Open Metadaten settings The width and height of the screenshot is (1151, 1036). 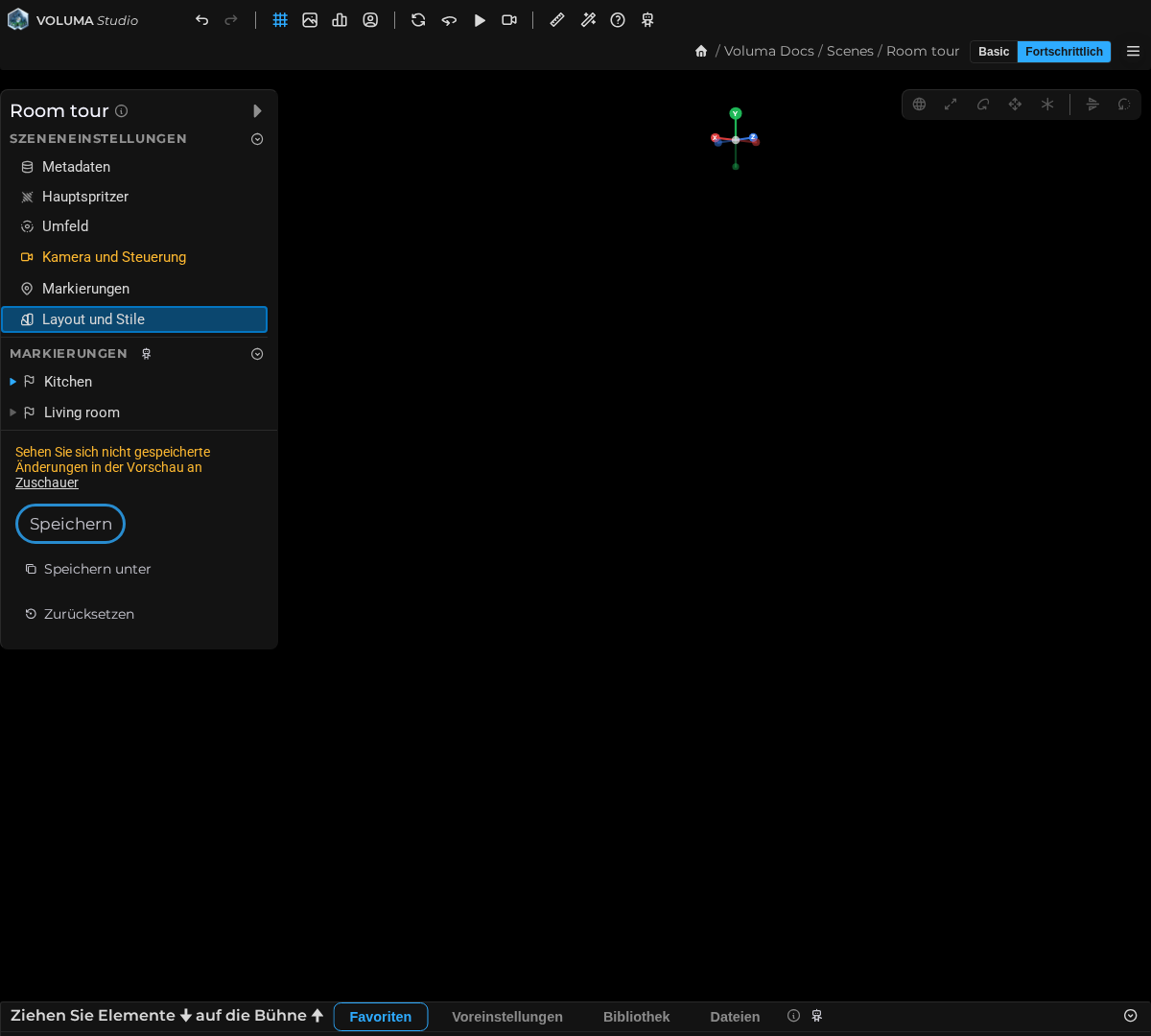[x=134, y=167]
